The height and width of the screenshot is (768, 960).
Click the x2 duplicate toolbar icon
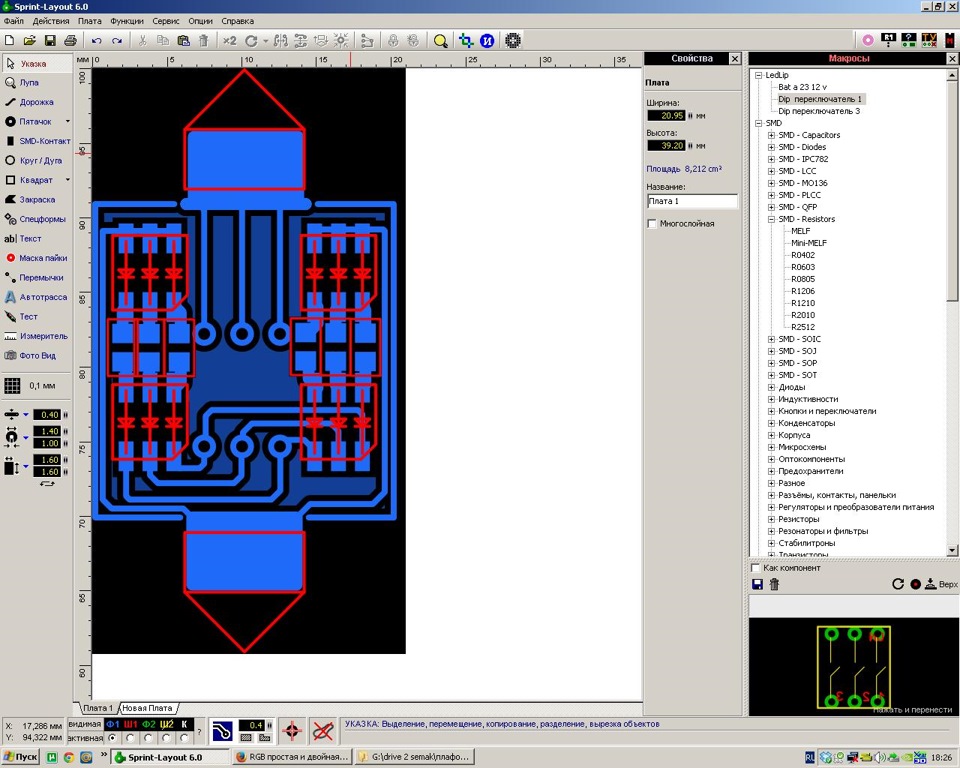coord(230,41)
